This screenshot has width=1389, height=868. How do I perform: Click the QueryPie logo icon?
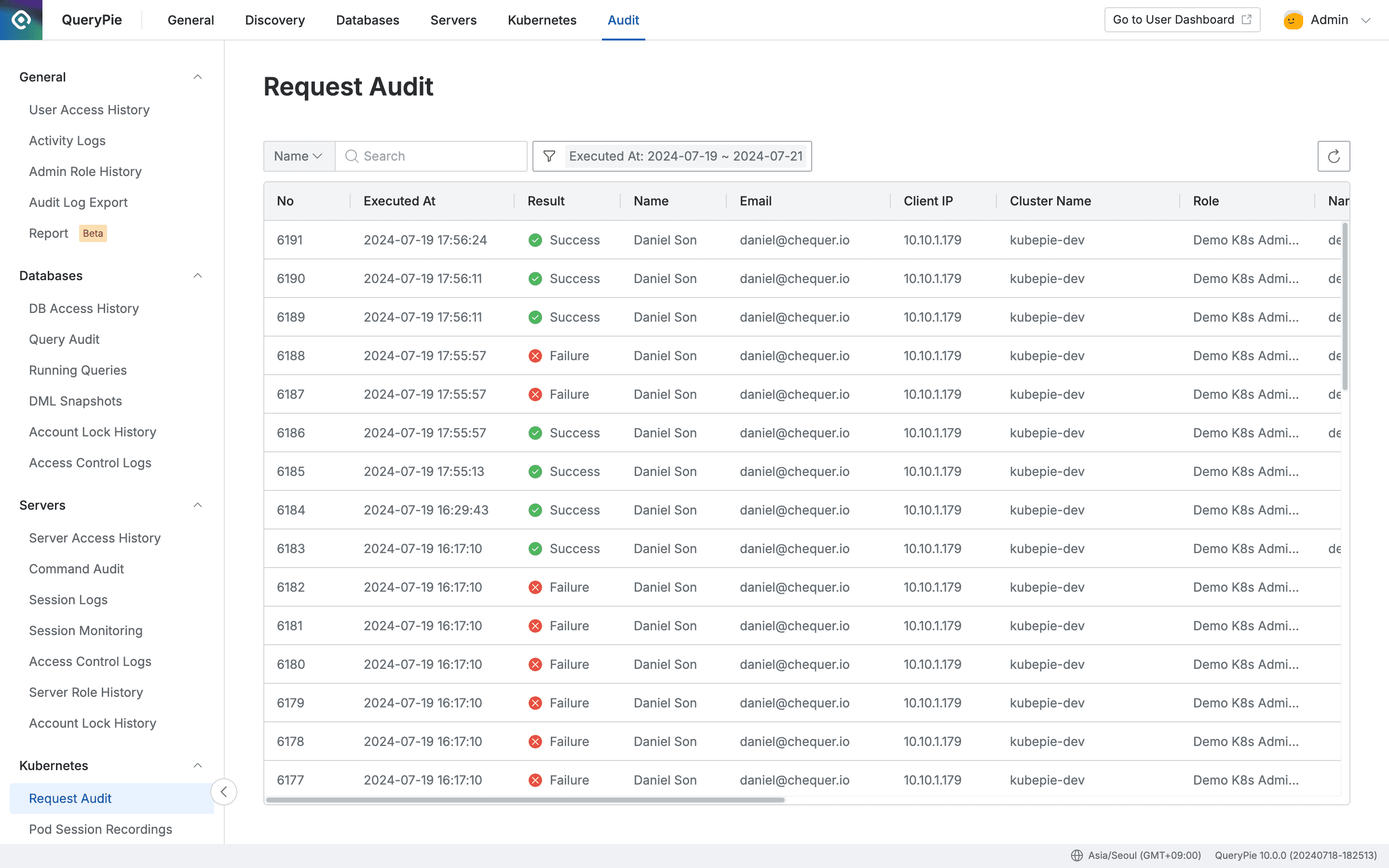click(x=21, y=20)
